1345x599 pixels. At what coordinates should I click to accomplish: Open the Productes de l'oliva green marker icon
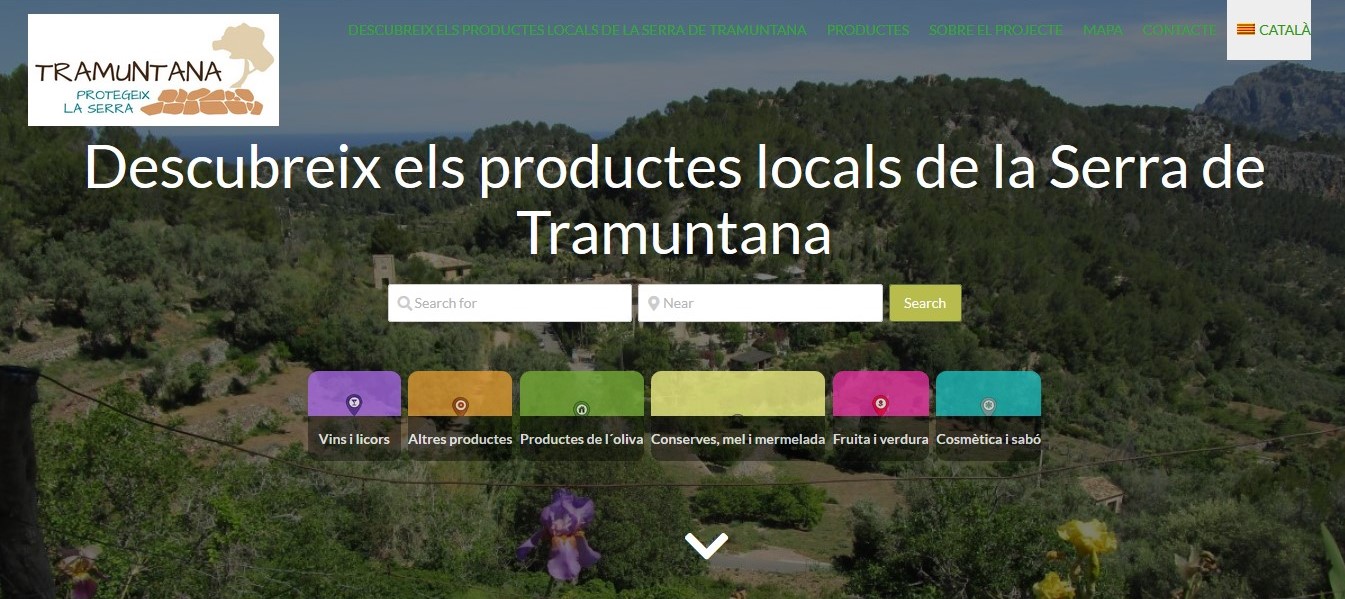(x=581, y=408)
